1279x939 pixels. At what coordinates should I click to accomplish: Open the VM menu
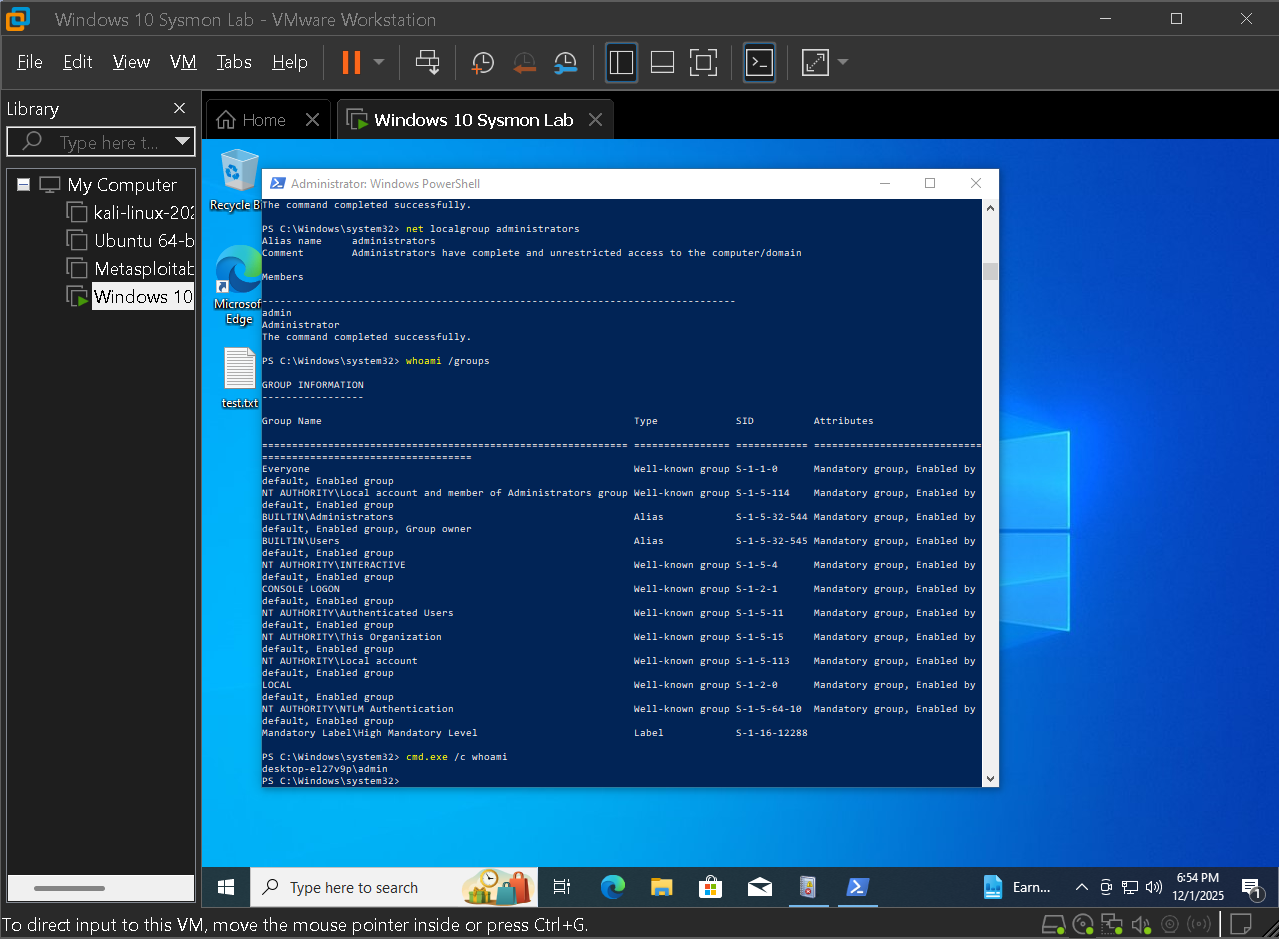point(183,62)
